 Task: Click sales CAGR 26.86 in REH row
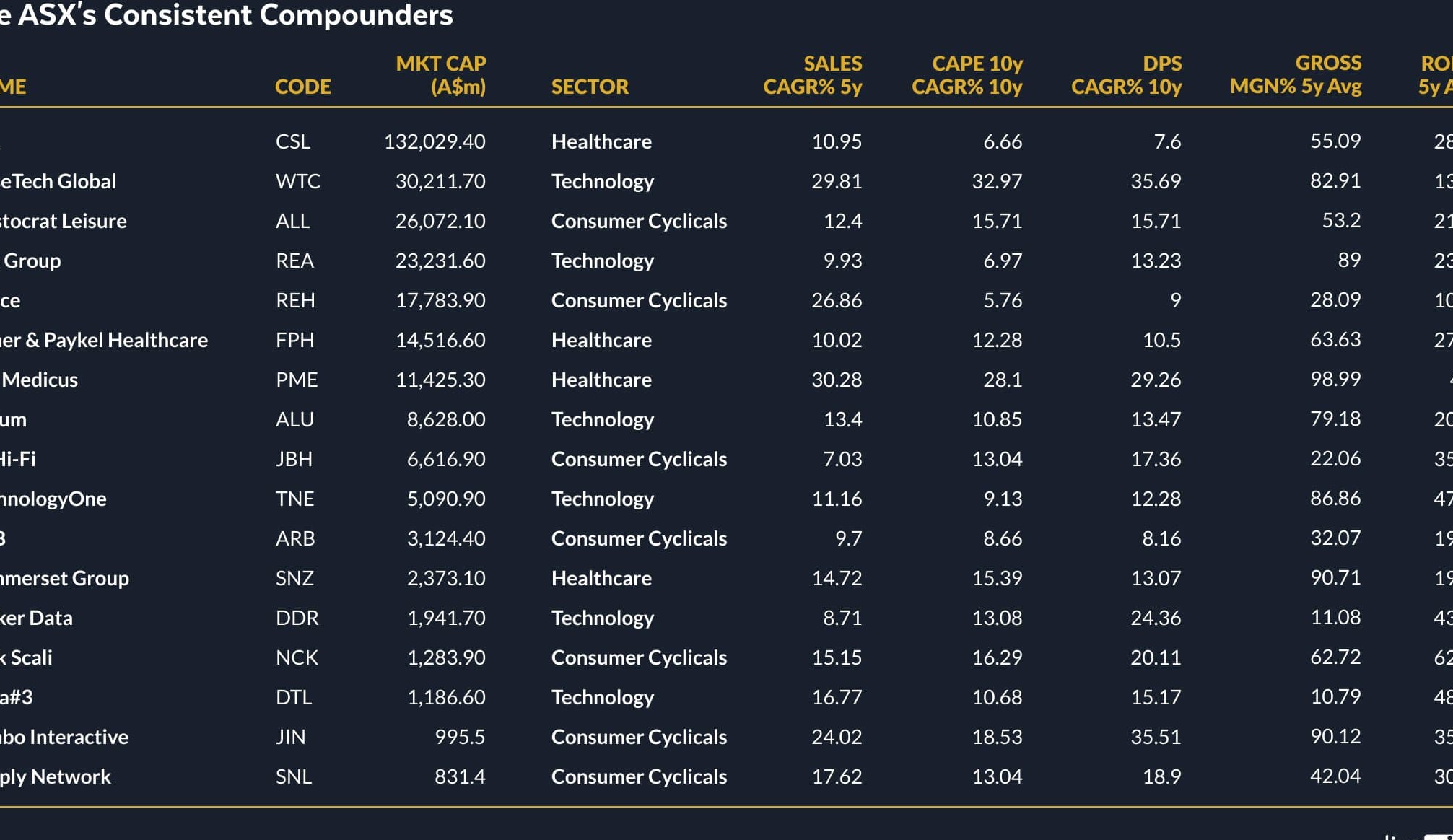(x=837, y=300)
